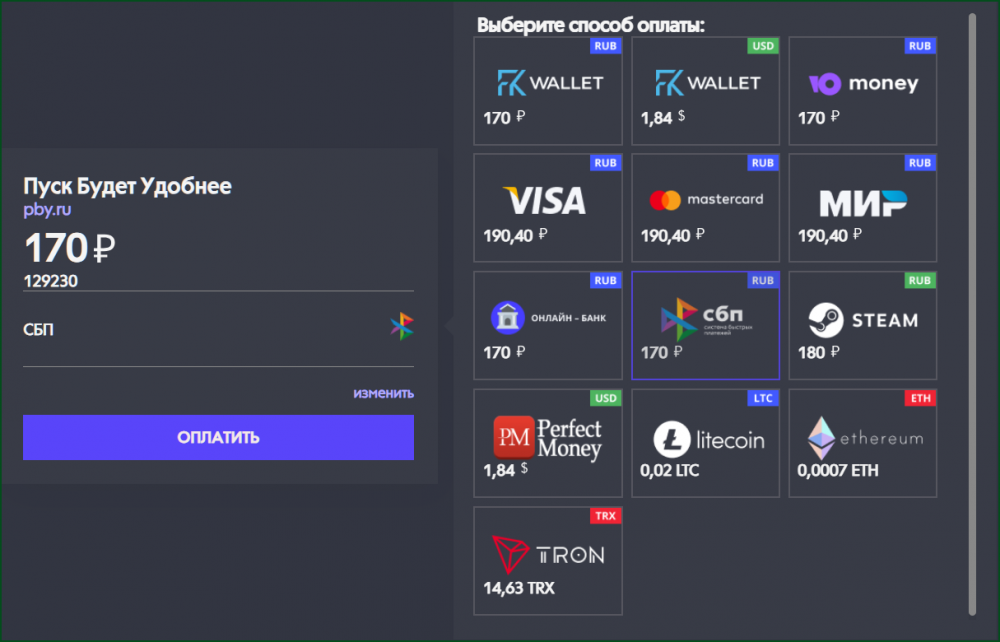Click the green RUB badge on Steam tile
This screenshot has width=1000, height=642.
pos(920,281)
